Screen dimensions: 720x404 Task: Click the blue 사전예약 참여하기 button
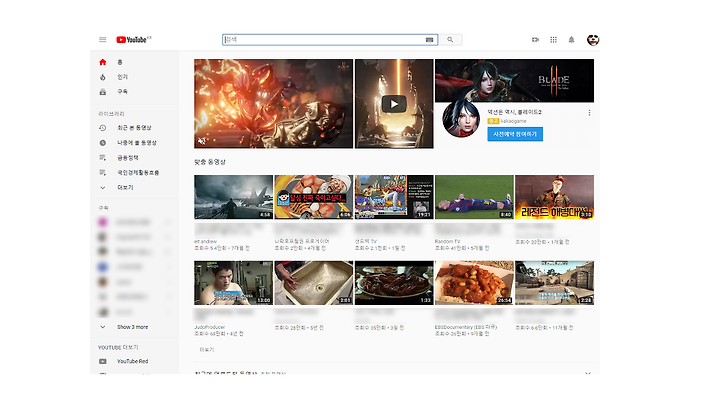(515, 134)
